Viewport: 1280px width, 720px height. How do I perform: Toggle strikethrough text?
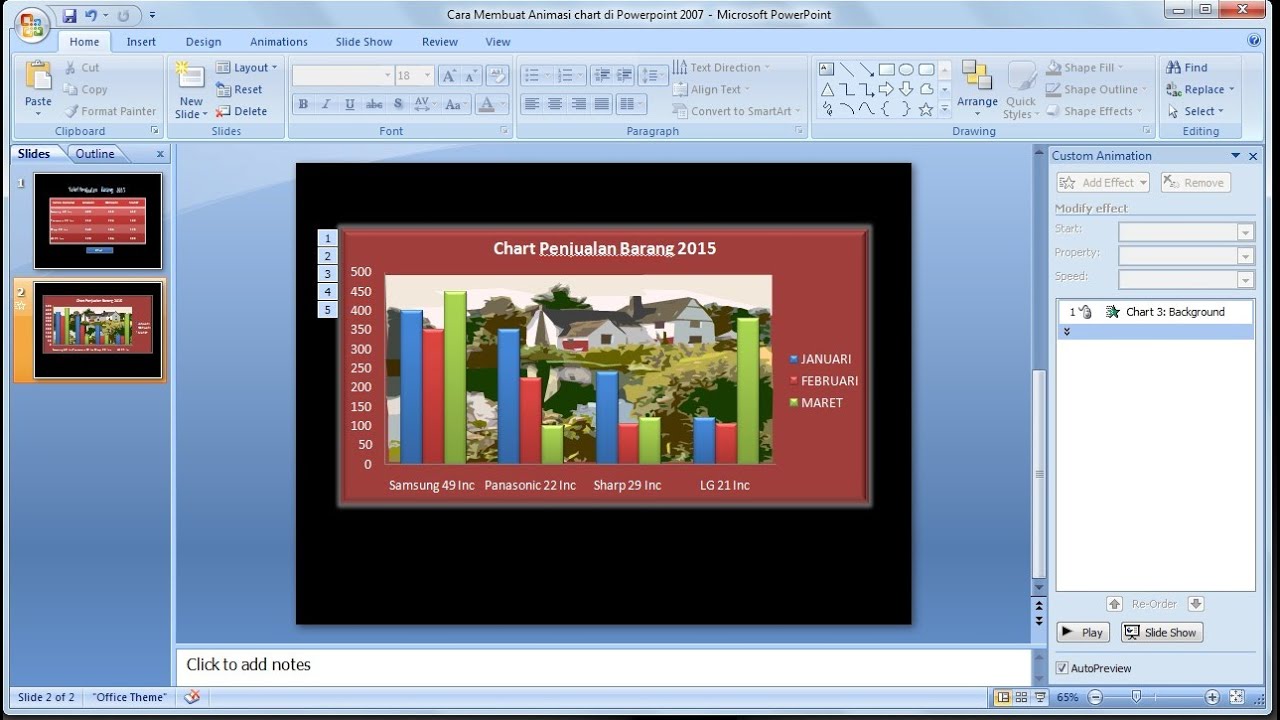tap(374, 104)
